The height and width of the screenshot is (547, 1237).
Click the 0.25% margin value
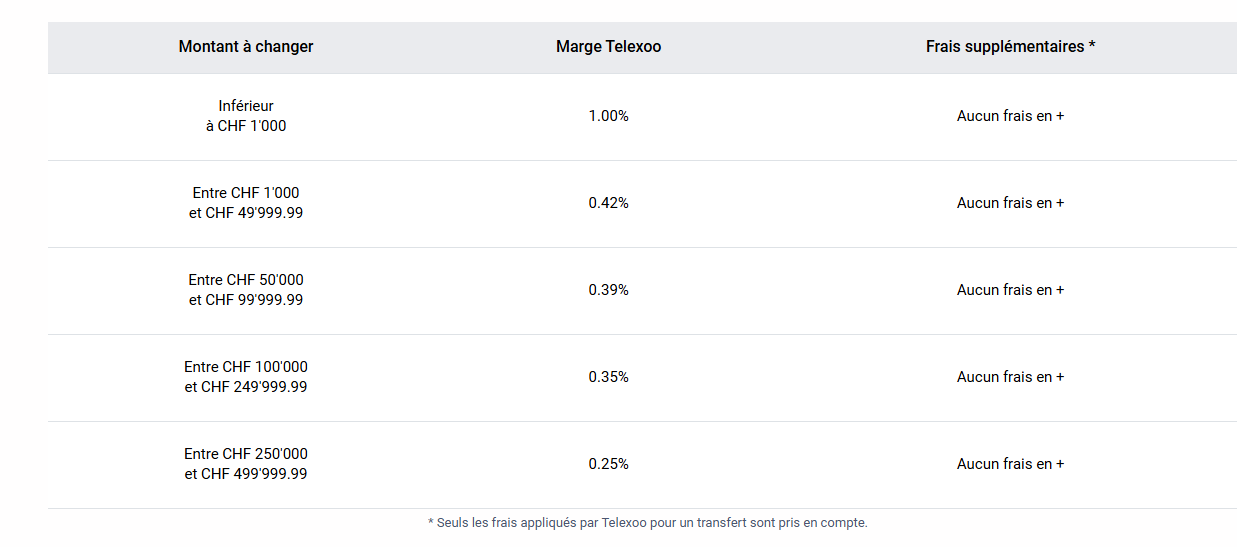(x=608, y=464)
